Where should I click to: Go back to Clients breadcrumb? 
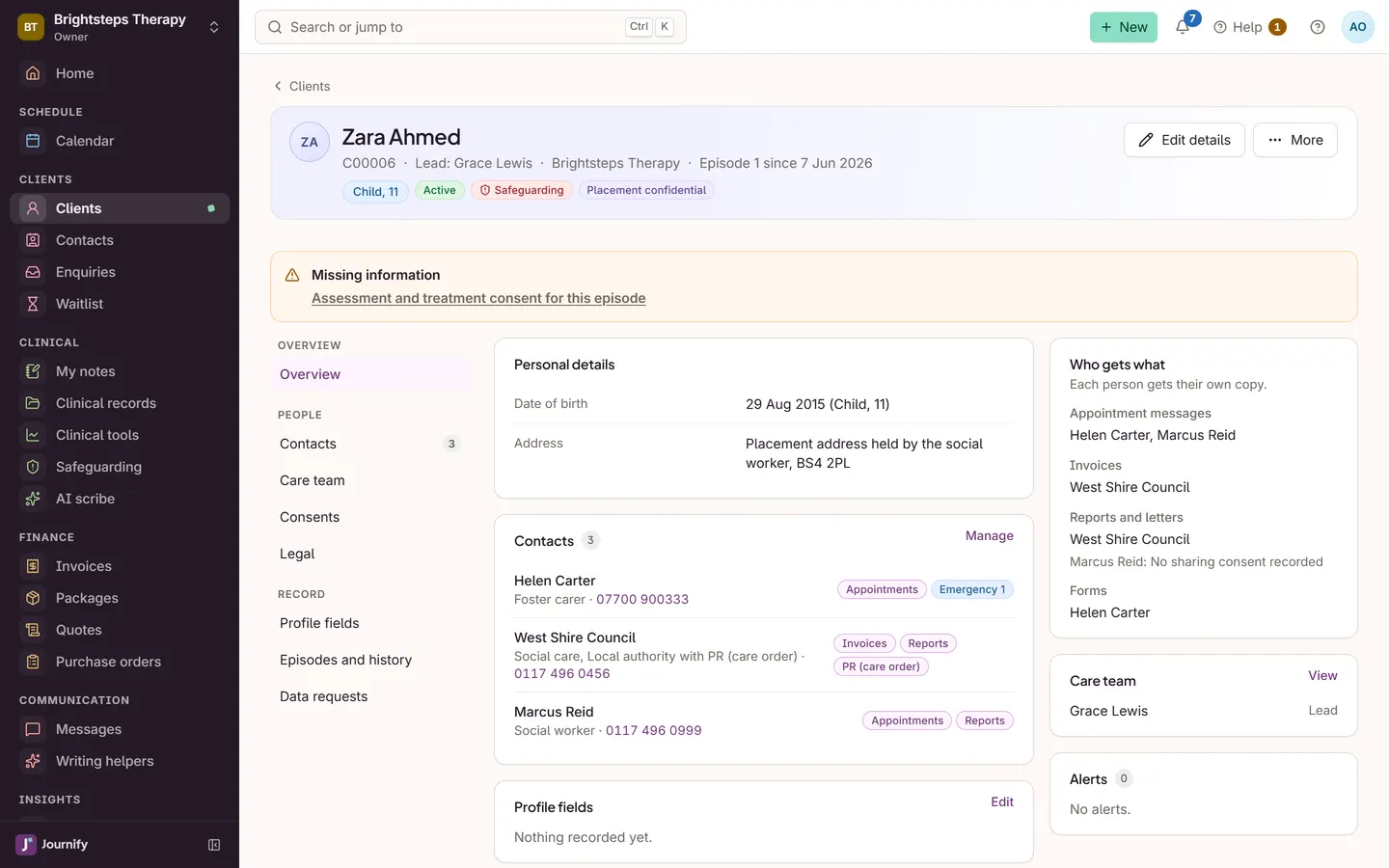(x=302, y=86)
